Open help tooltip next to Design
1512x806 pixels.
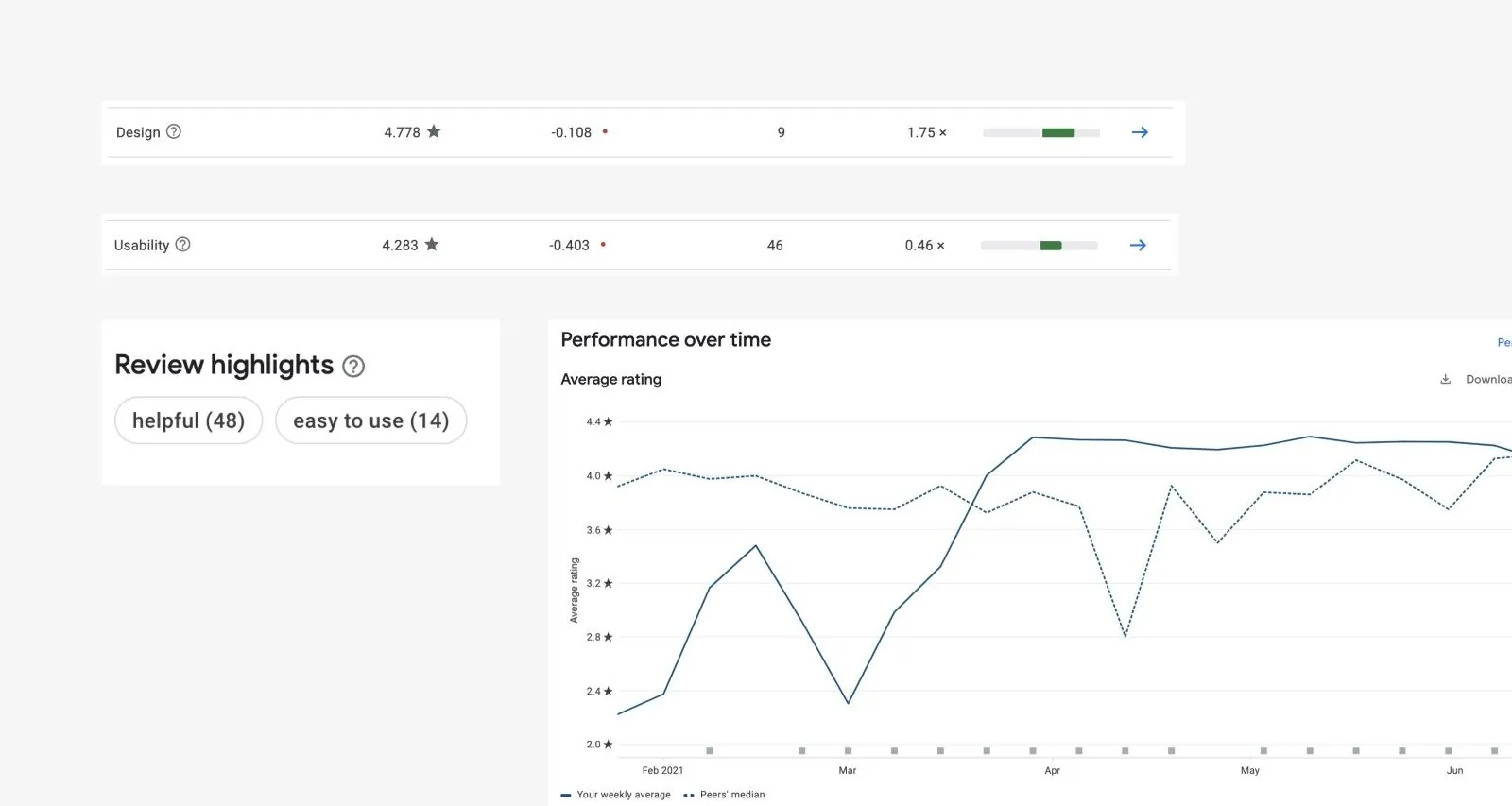tap(174, 131)
